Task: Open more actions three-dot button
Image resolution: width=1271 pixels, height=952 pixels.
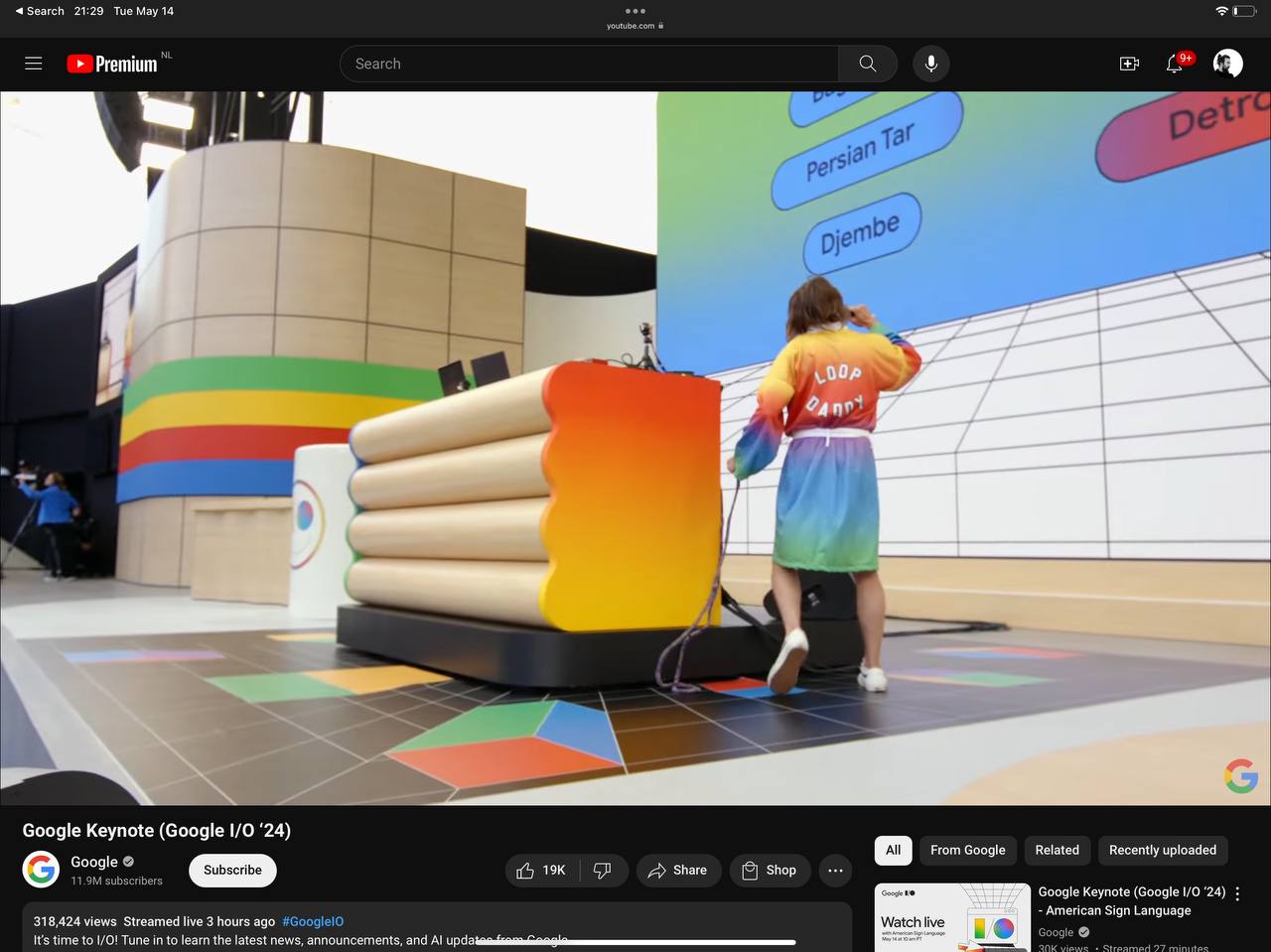Action: tap(835, 871)
